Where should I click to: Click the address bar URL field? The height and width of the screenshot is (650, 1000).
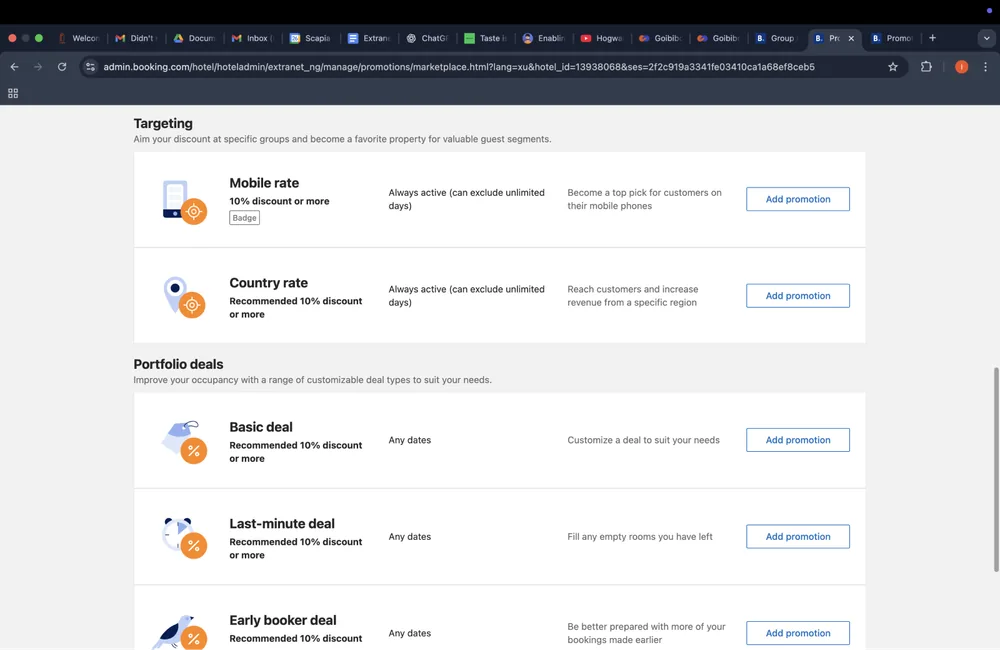point(459,66)
